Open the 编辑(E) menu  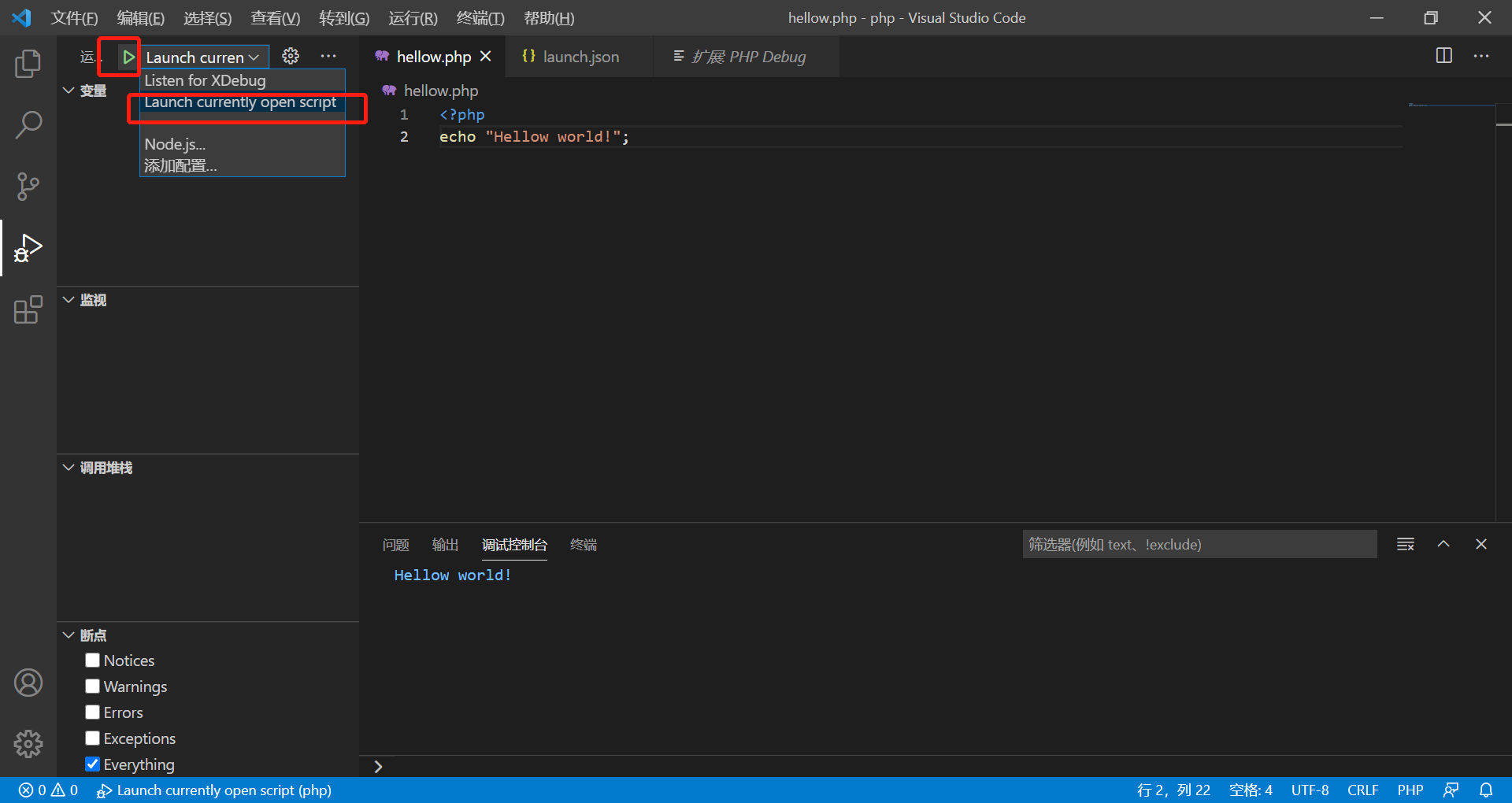coord(141,17)
